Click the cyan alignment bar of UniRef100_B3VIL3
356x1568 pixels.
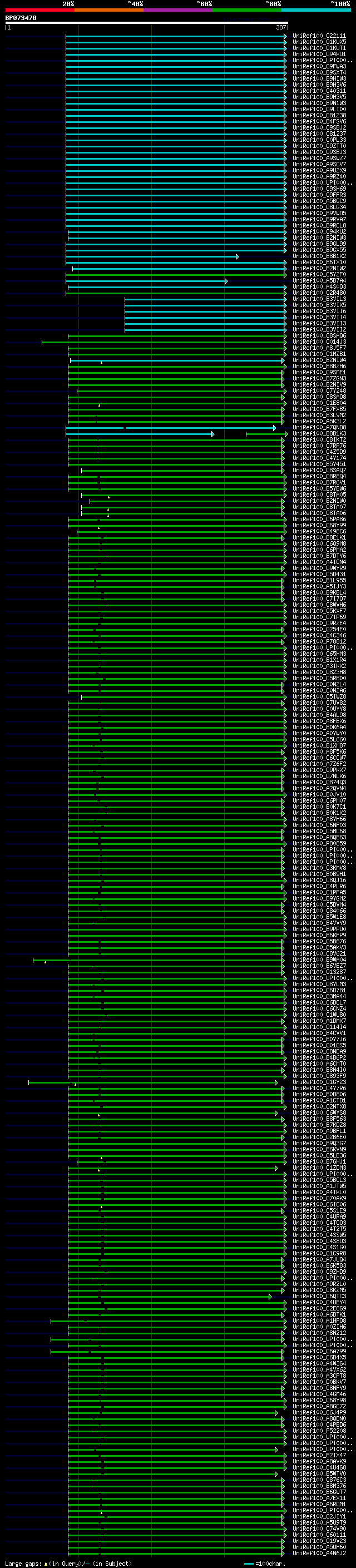(205, 299)
